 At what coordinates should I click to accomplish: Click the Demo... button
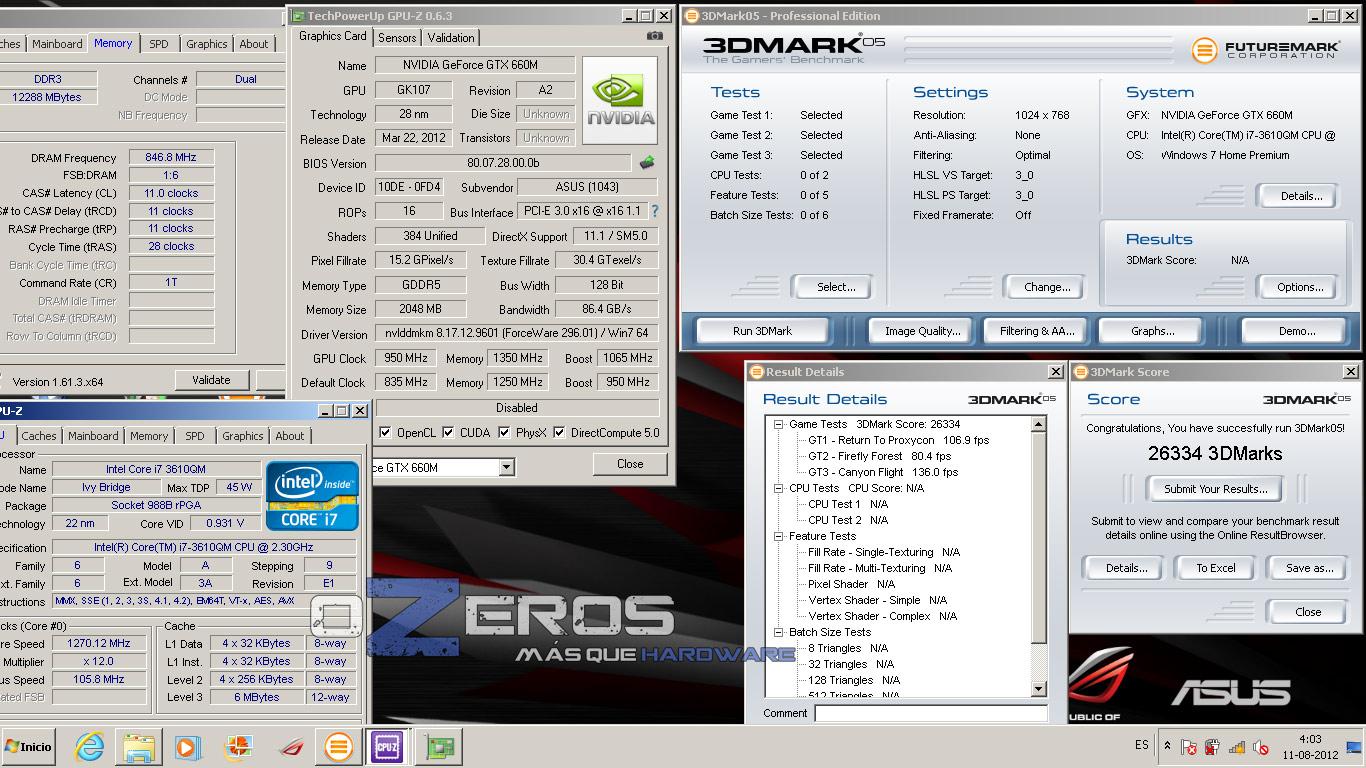pos(1296,330)
